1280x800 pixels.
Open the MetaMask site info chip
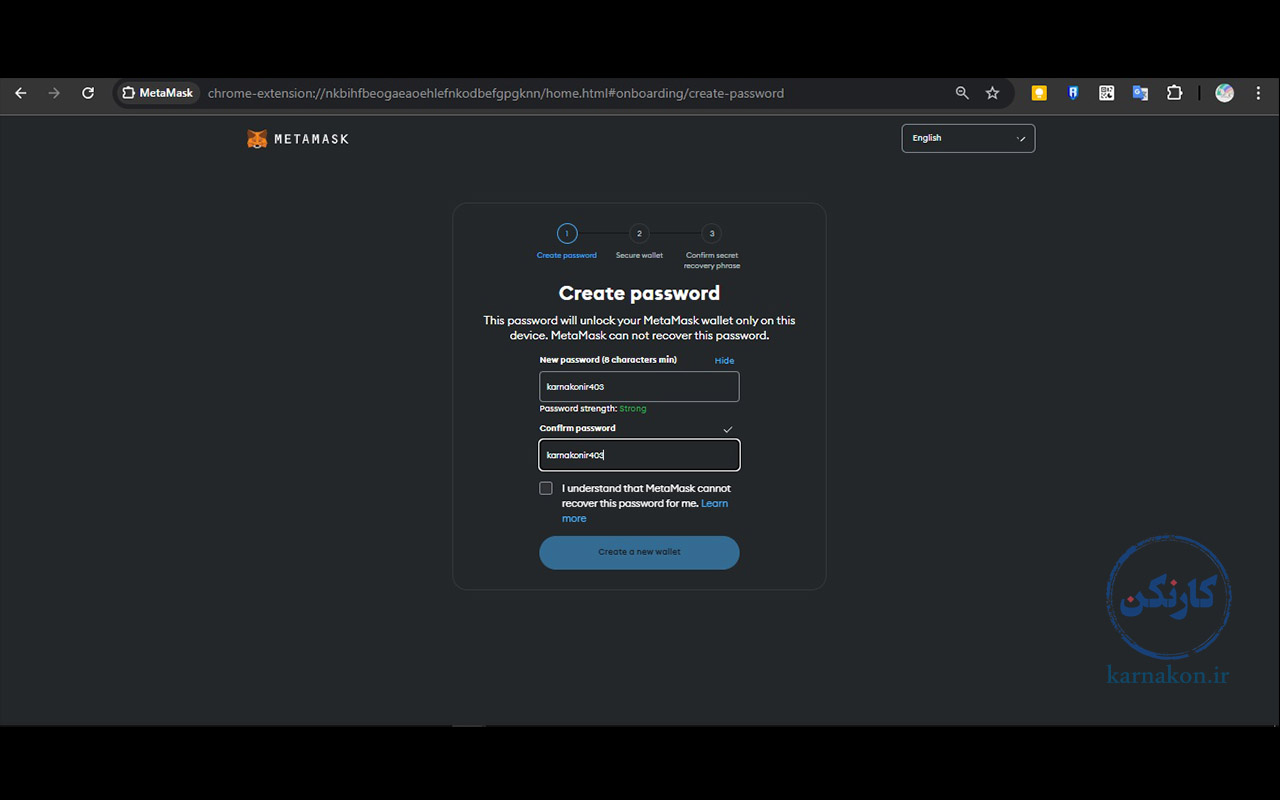[x=157, y=93]
